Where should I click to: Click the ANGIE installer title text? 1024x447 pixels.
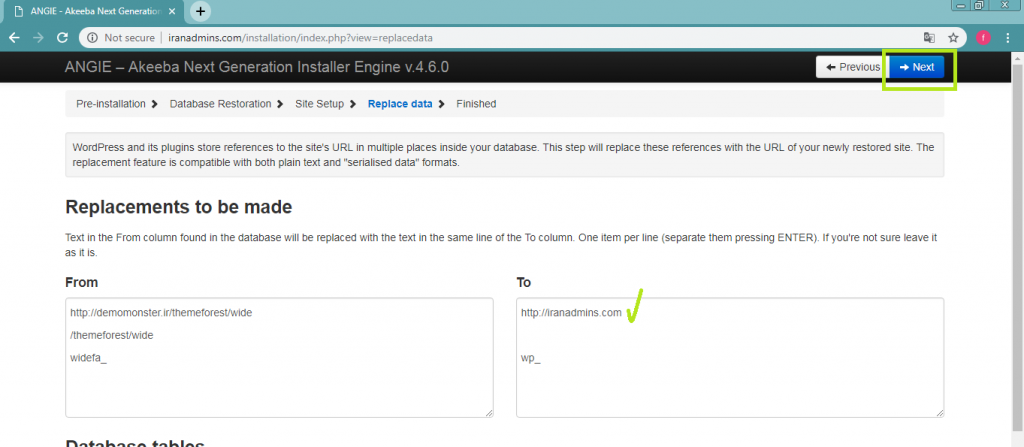tap(257, 67)
